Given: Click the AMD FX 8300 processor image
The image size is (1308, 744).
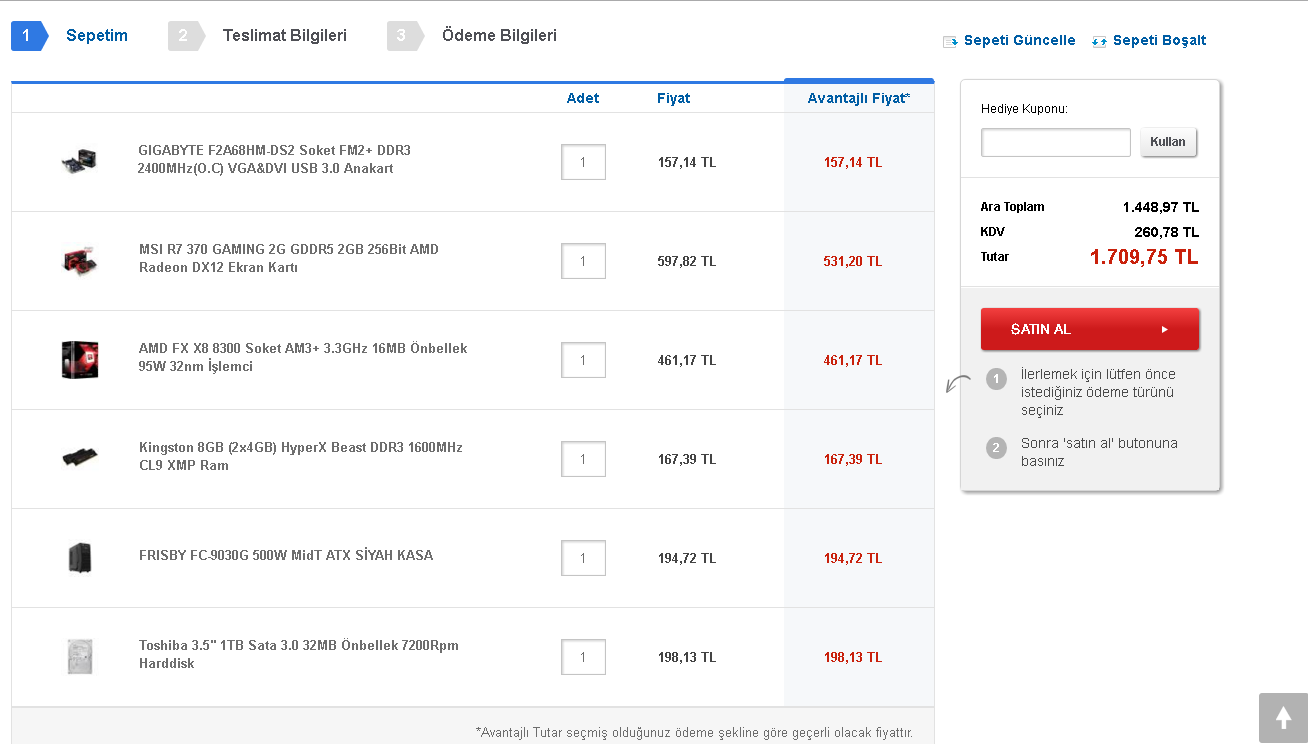Looking at the screenshot, I should pos(79,359).
